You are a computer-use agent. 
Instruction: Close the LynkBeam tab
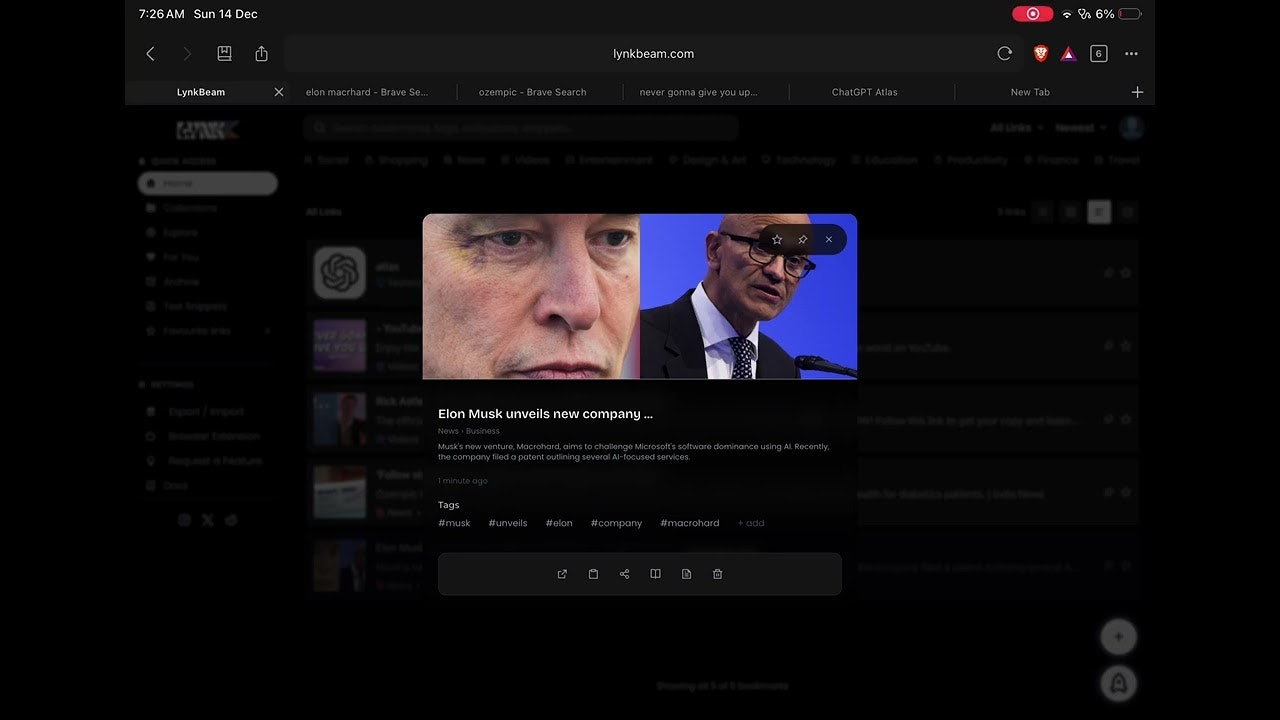pos(279,92)
